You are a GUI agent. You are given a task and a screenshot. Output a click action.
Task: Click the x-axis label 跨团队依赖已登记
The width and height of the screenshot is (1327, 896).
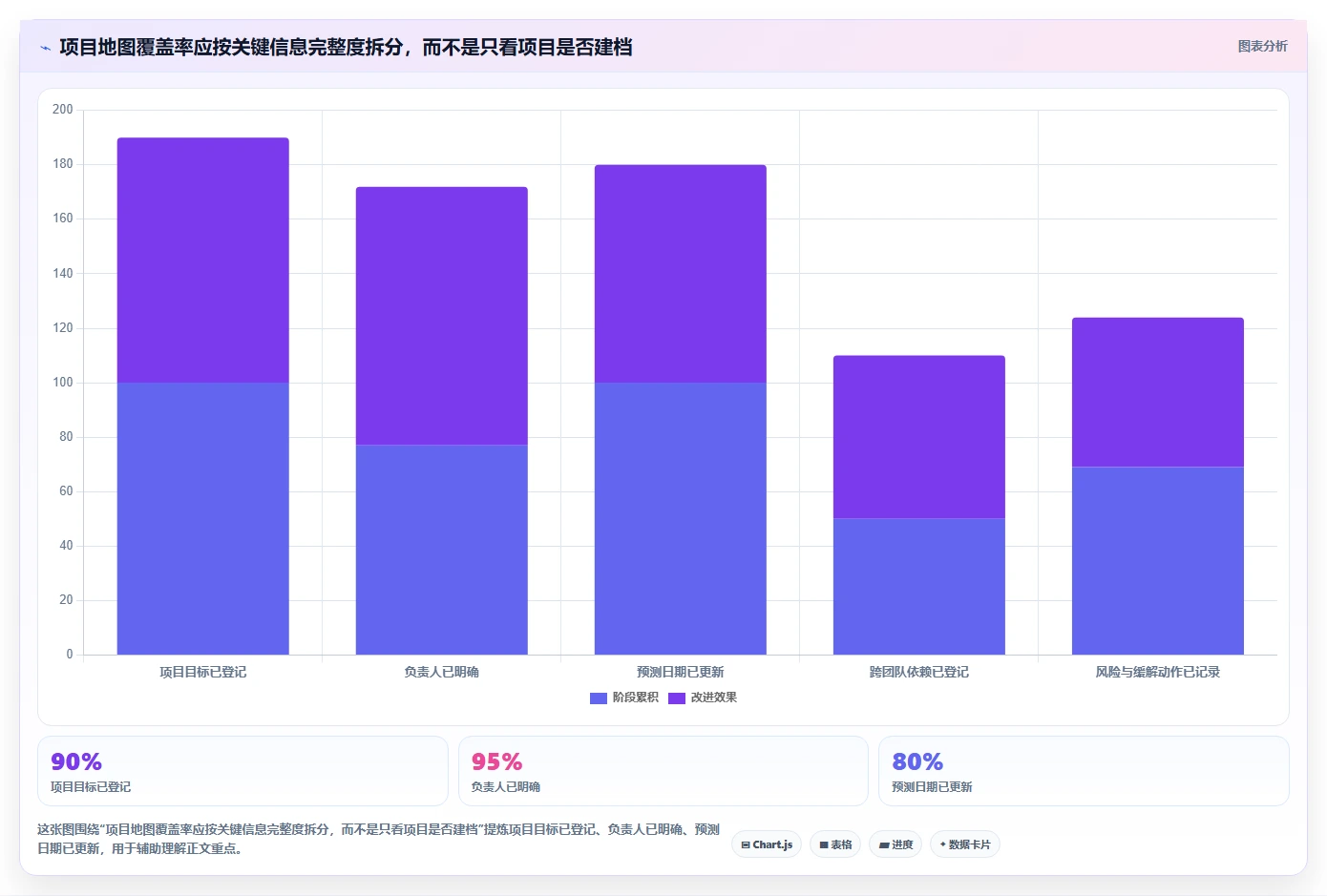[x=919, y=672]
